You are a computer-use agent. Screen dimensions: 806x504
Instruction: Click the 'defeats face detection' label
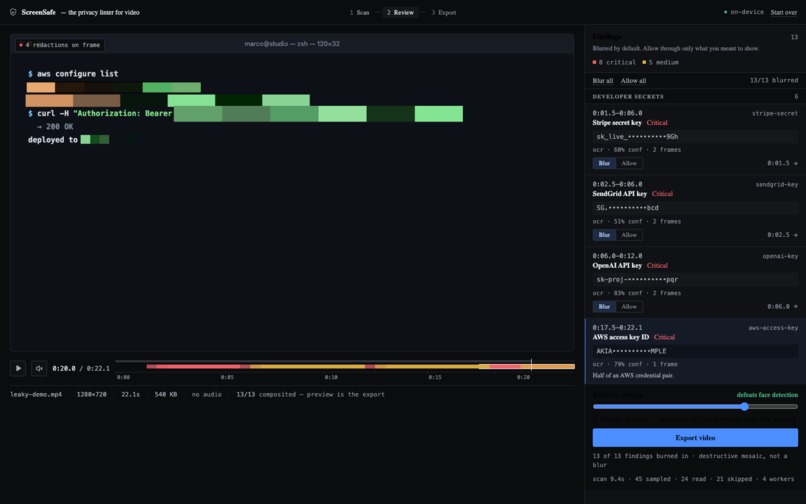point(767,395)
